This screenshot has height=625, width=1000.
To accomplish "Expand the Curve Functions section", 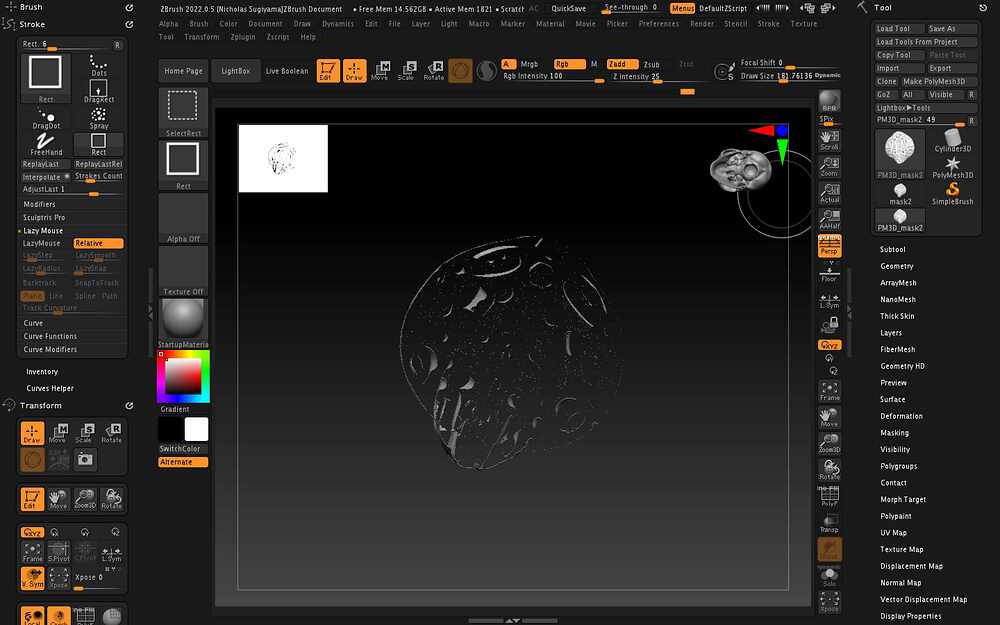I will point(50,336).
